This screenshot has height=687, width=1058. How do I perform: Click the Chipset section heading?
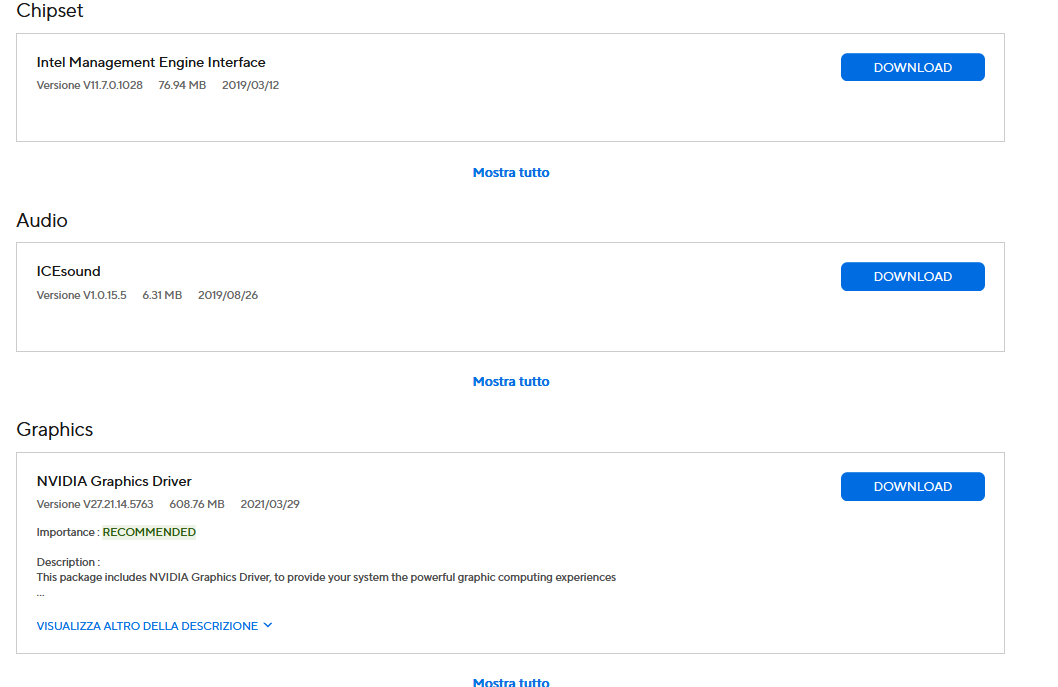[50, 11]
